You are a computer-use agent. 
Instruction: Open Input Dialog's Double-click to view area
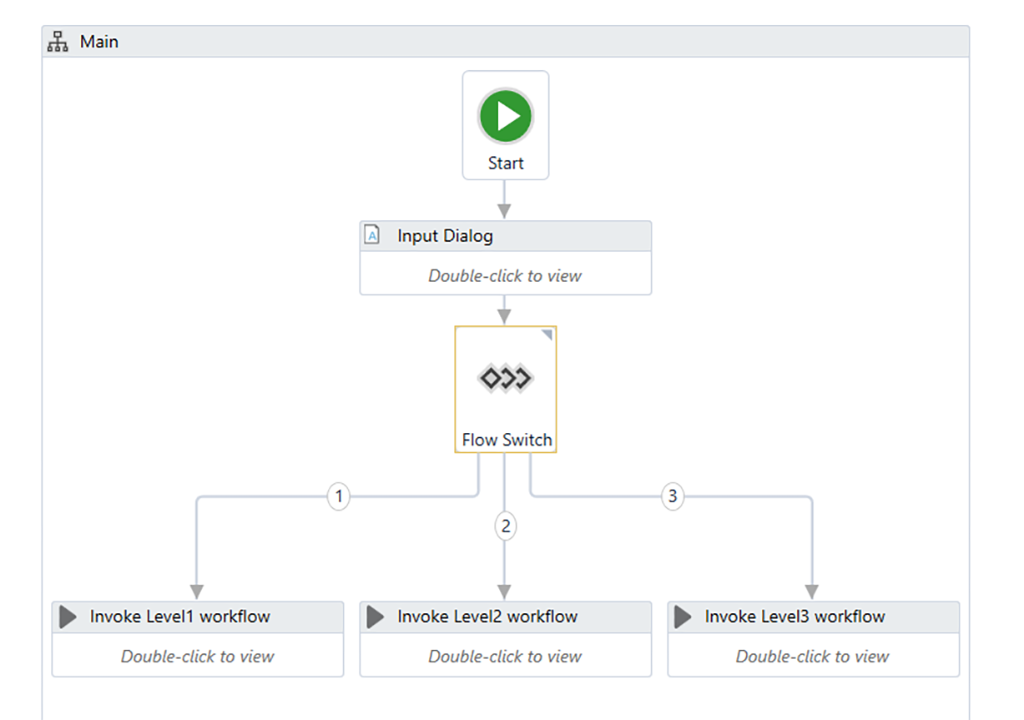505,276
